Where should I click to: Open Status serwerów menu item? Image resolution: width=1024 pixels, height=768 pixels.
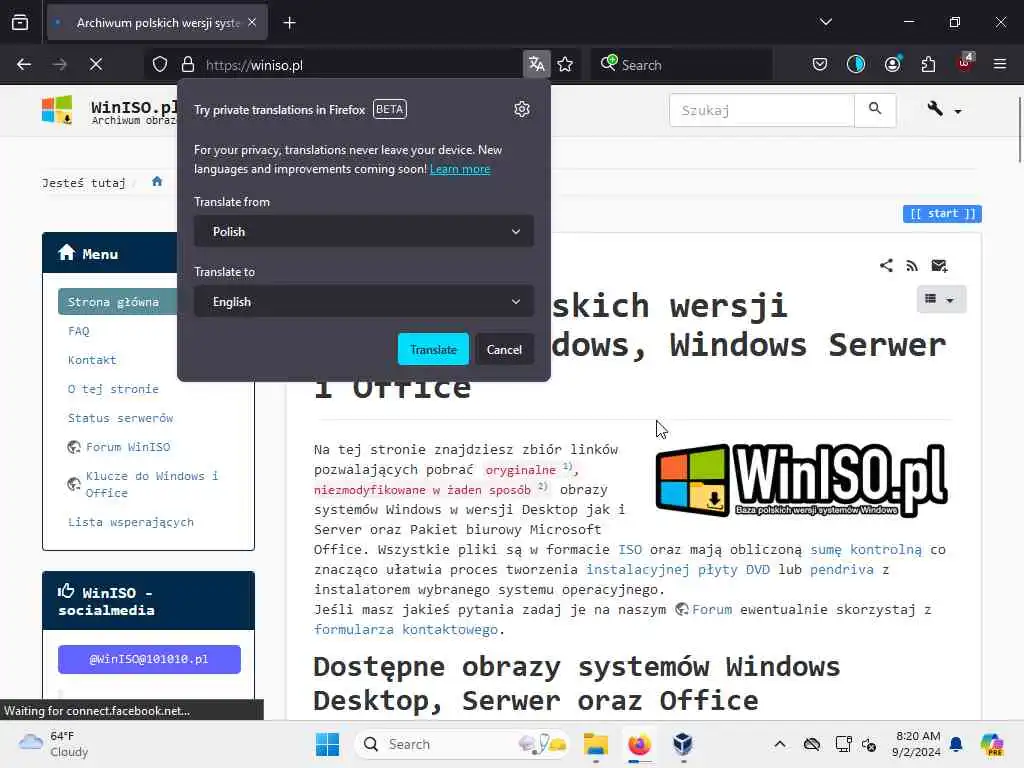pos(120,418)
